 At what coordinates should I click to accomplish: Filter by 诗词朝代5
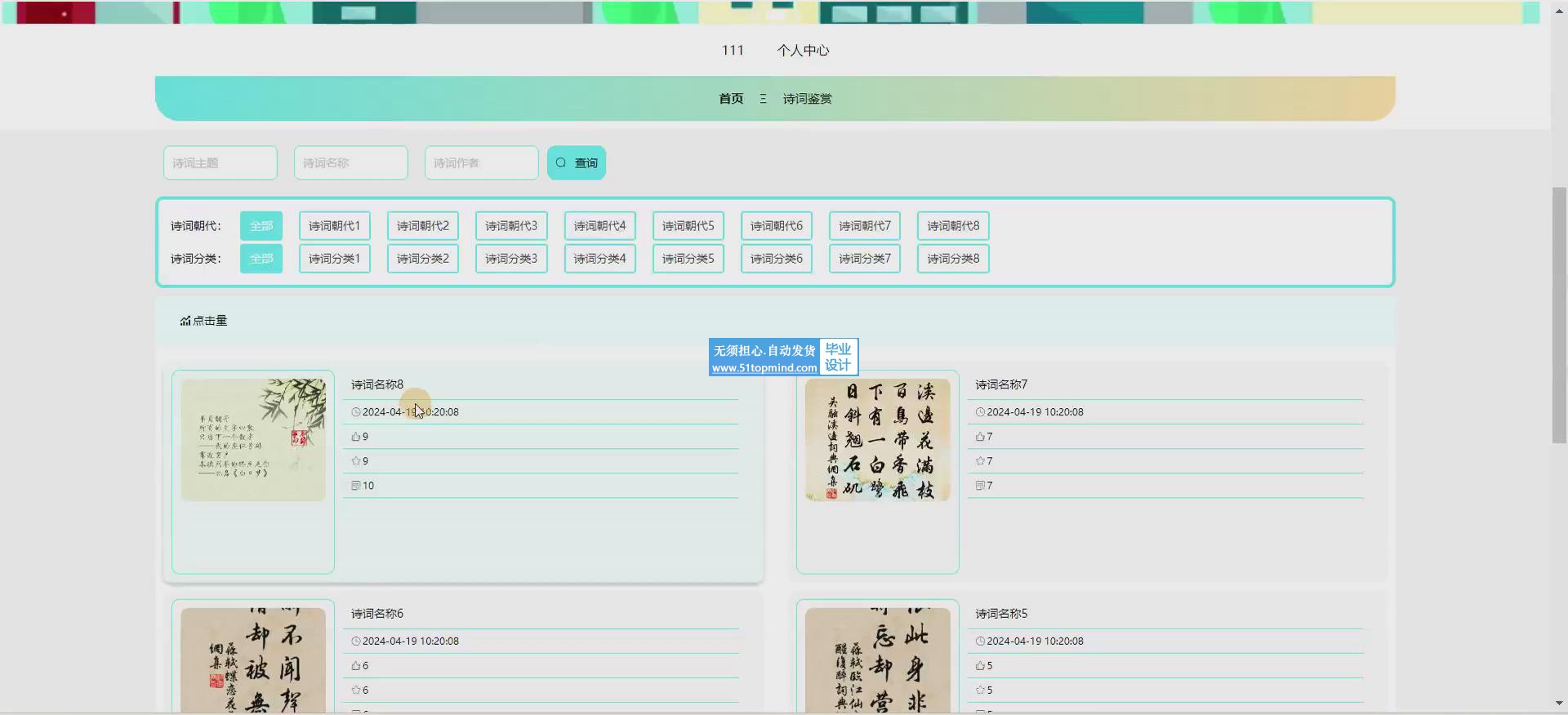tap(688, 226)
